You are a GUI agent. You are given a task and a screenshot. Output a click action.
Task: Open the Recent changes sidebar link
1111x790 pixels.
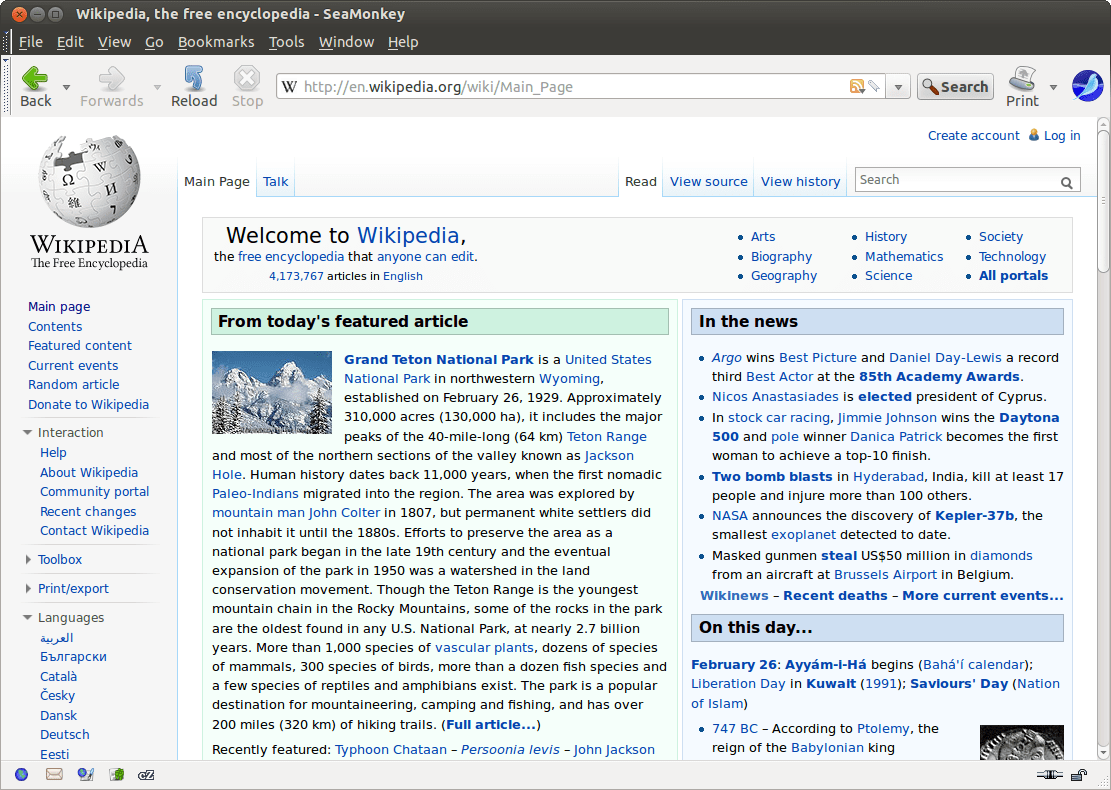pyautogui.click(x=88, y=512)
